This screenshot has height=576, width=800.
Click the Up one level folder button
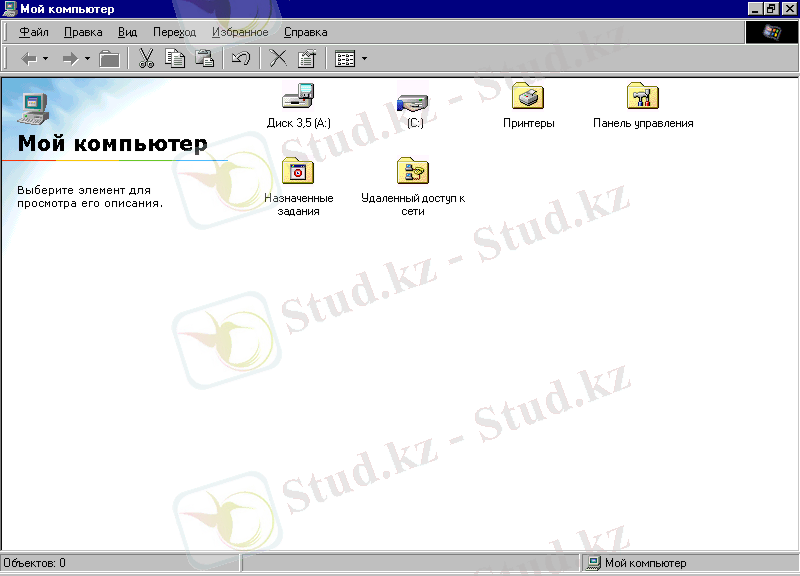[109, 59]
